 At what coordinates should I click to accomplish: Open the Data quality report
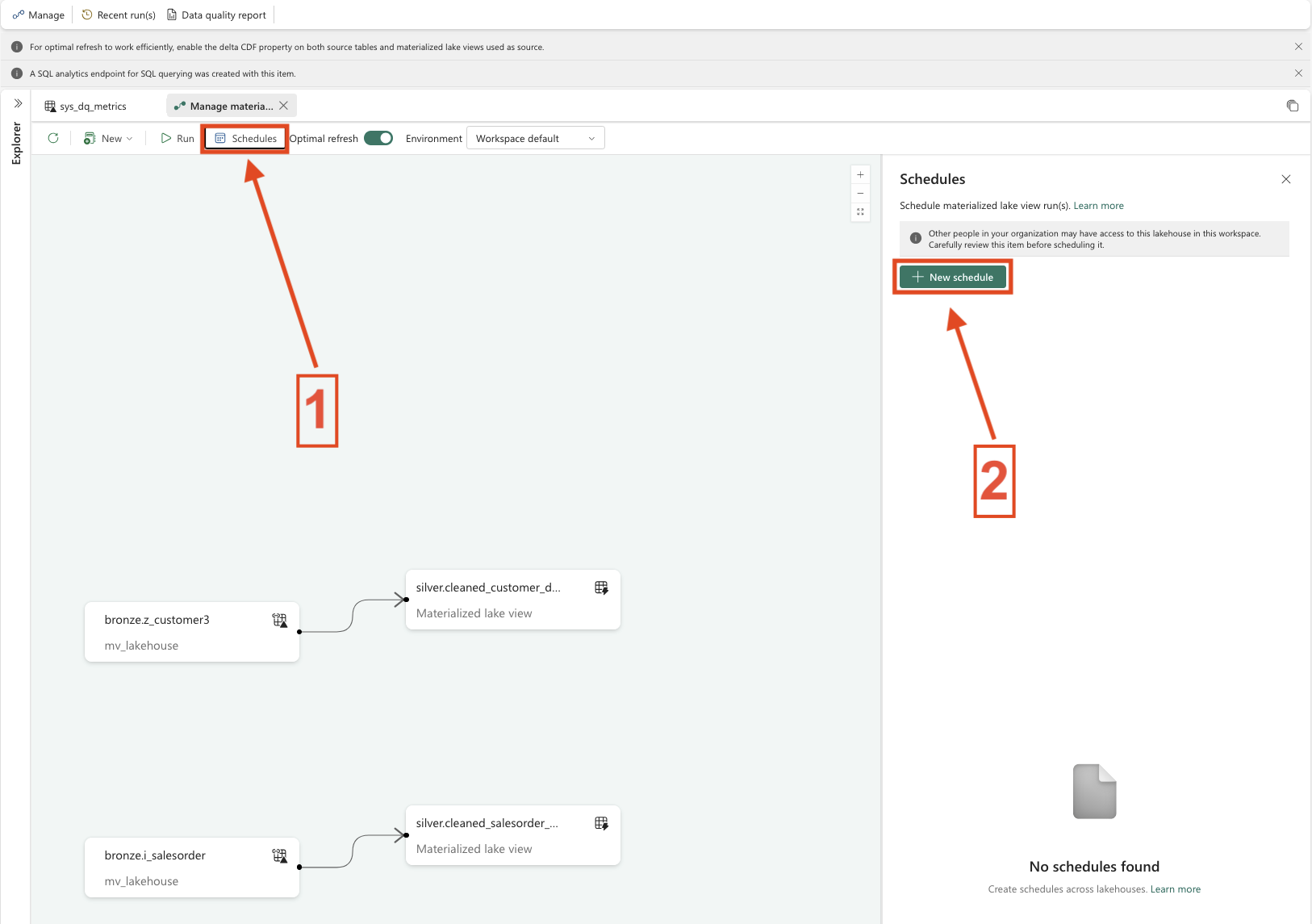pyautogui.click(x=216, y=15)
